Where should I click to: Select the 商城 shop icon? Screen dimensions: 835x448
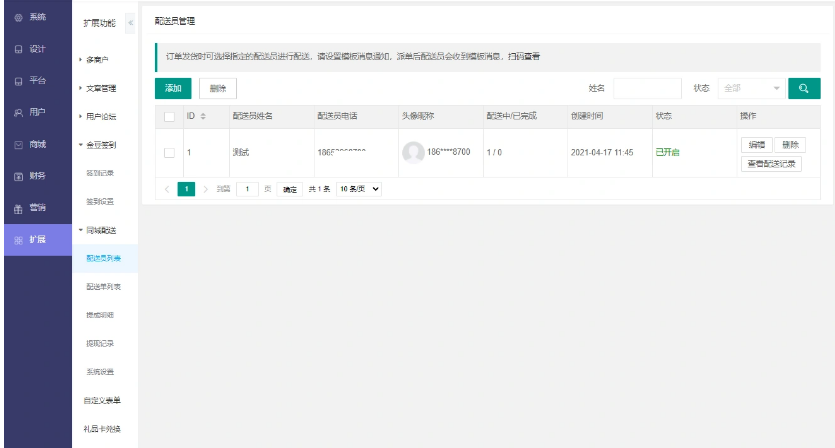coord(20,144)
